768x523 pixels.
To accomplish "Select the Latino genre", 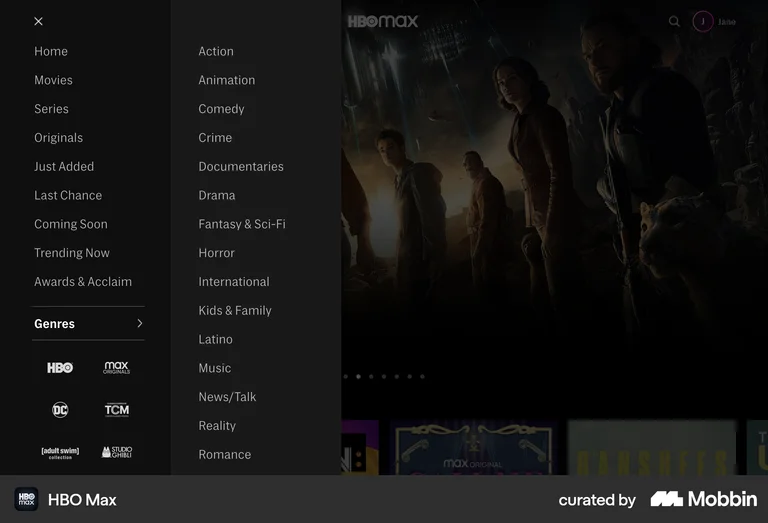I will pyautogui.click(x=216, y=339).
